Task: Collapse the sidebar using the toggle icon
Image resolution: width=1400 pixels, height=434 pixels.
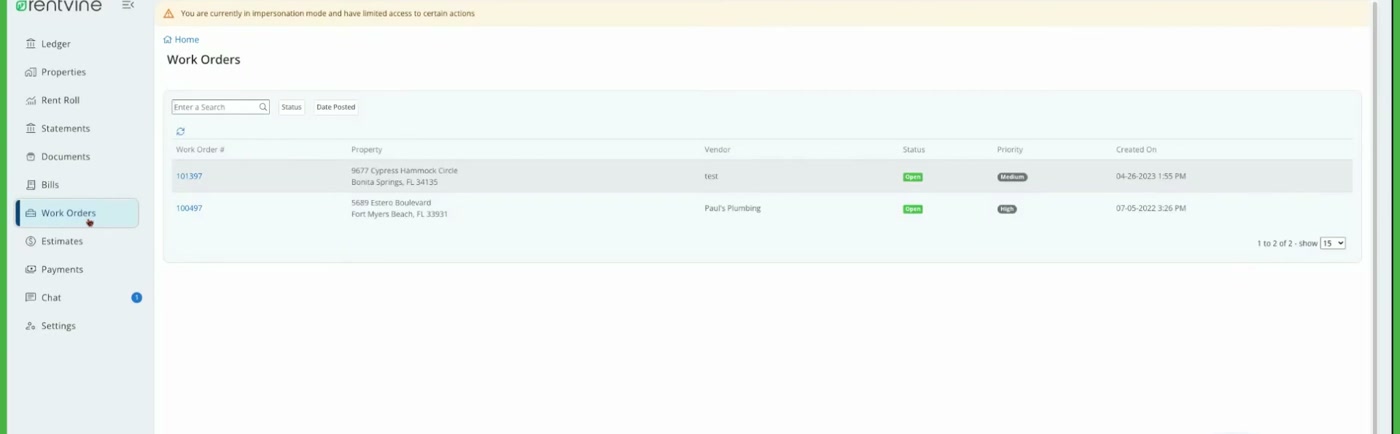Action: [x=128, y=6]
